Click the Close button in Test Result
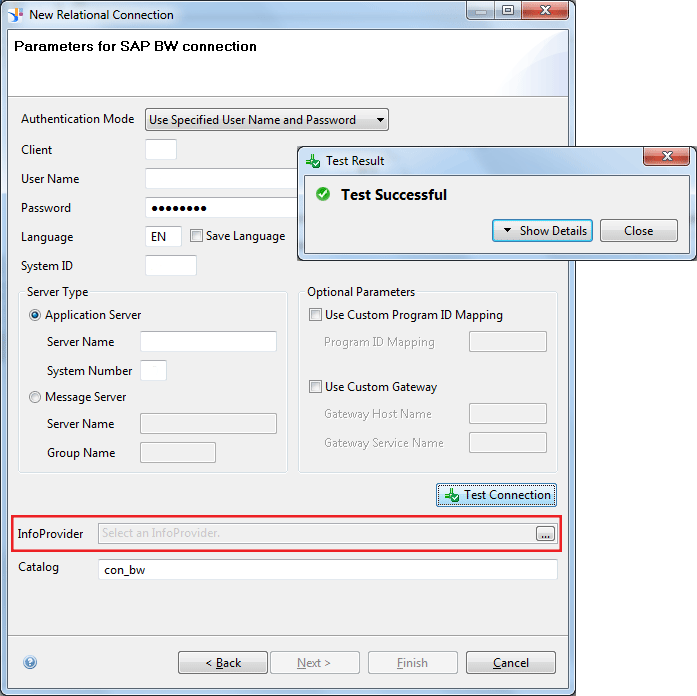This screenshot has width=697, height=696. (x=639, y=231)
